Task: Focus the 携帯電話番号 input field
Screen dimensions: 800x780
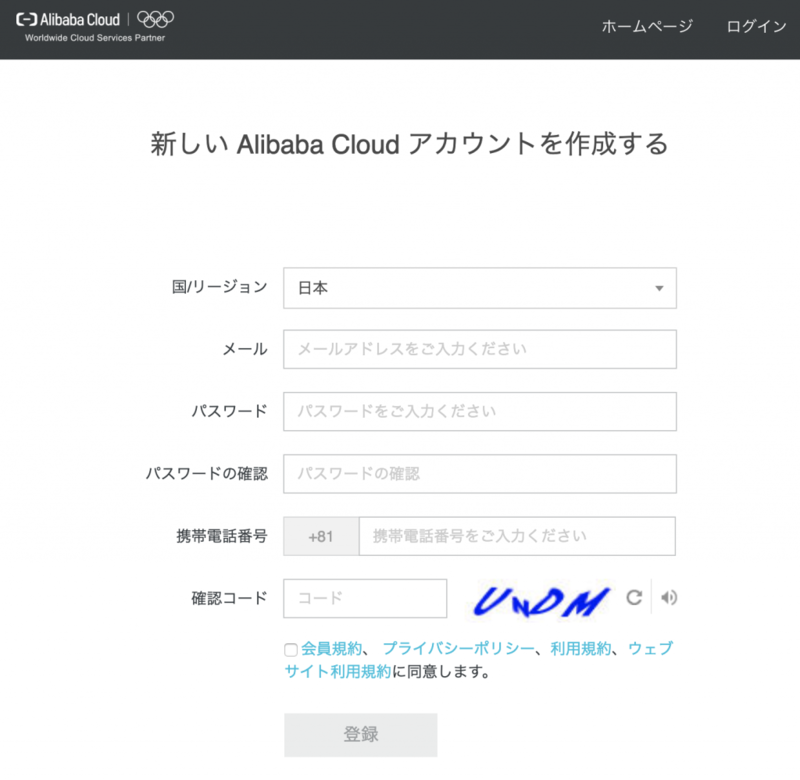Action: 517,536
